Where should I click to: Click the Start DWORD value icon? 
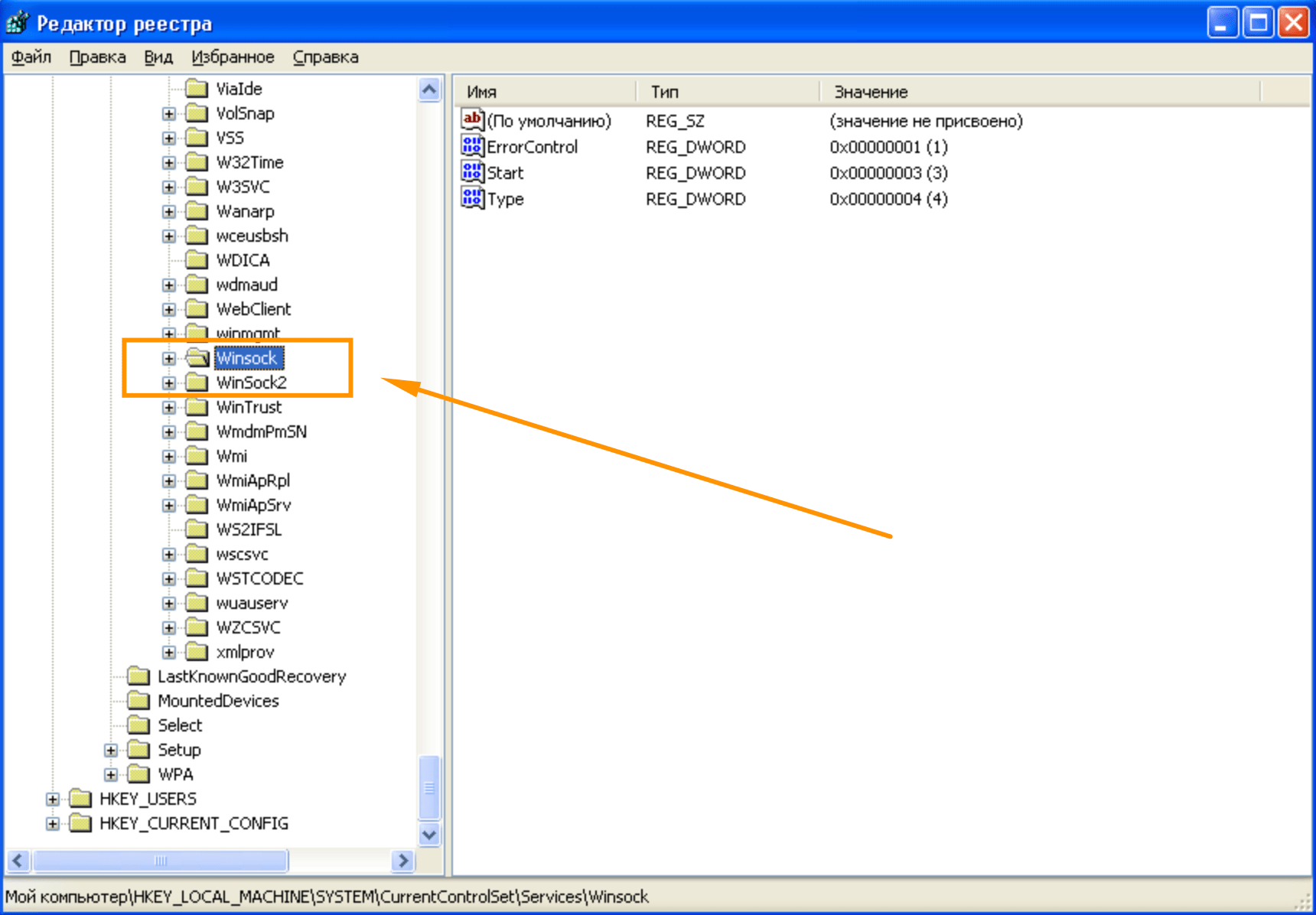tap(472, 171)
